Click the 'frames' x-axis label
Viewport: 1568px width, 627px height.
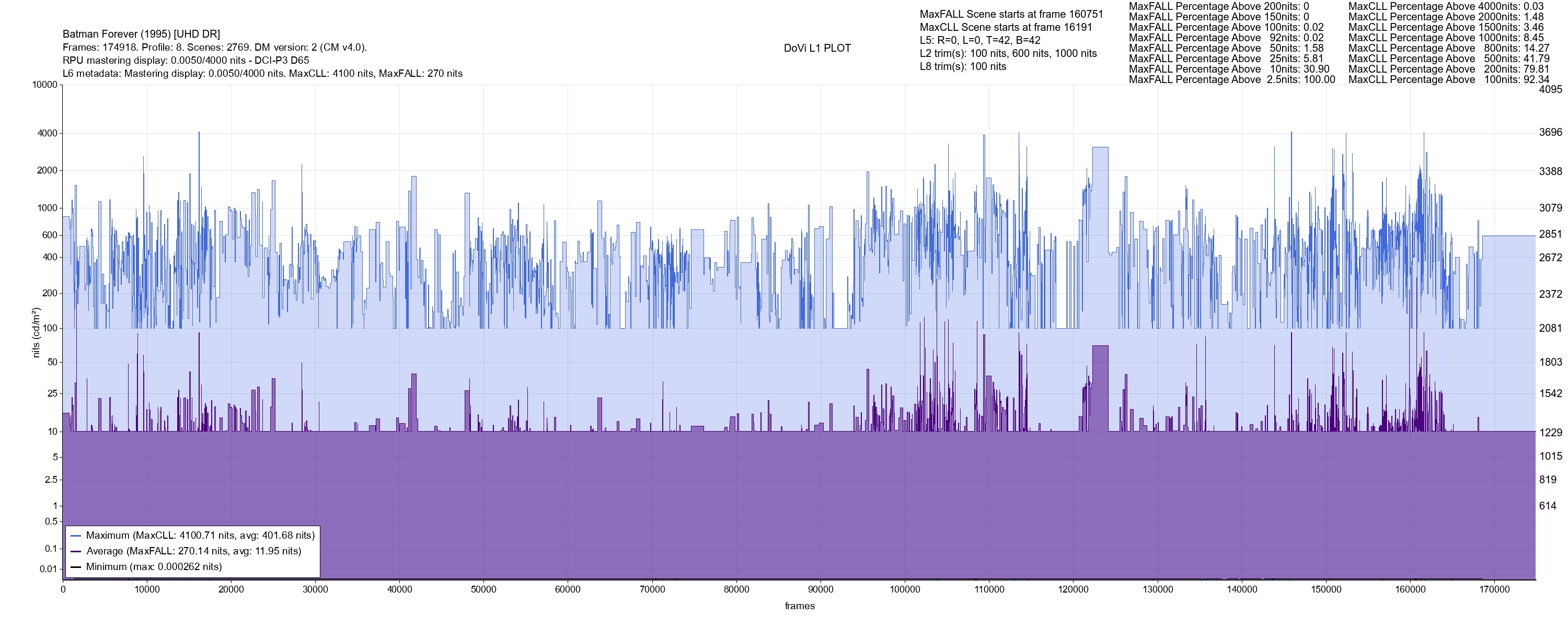(x=799, y=606)
